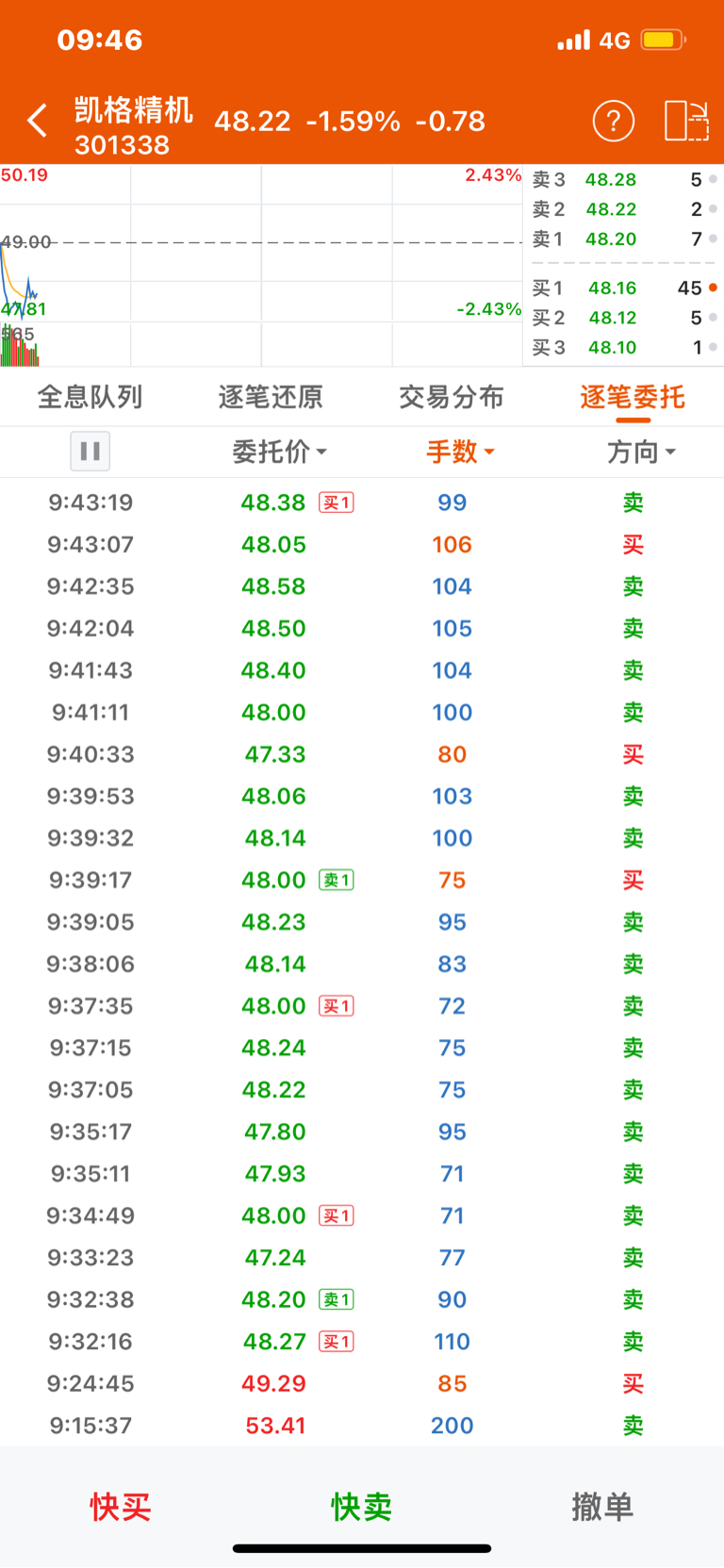Tap the 卖1 tag on the 9:32:38 row
Image resolution: width=724 pixels, height=1568 pixels.
337,1300
